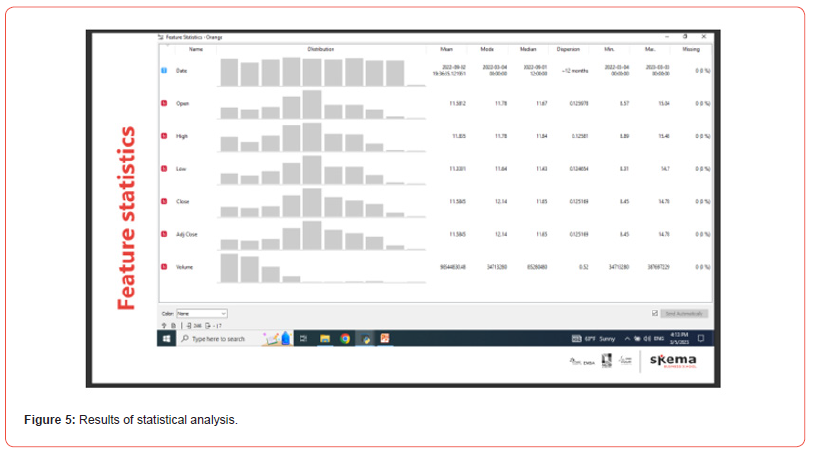Image resolution: width=819 pixels, height=454 pixels.
Task: Click the missing percentage in the Low row
Action: click(x=702, y=169)
